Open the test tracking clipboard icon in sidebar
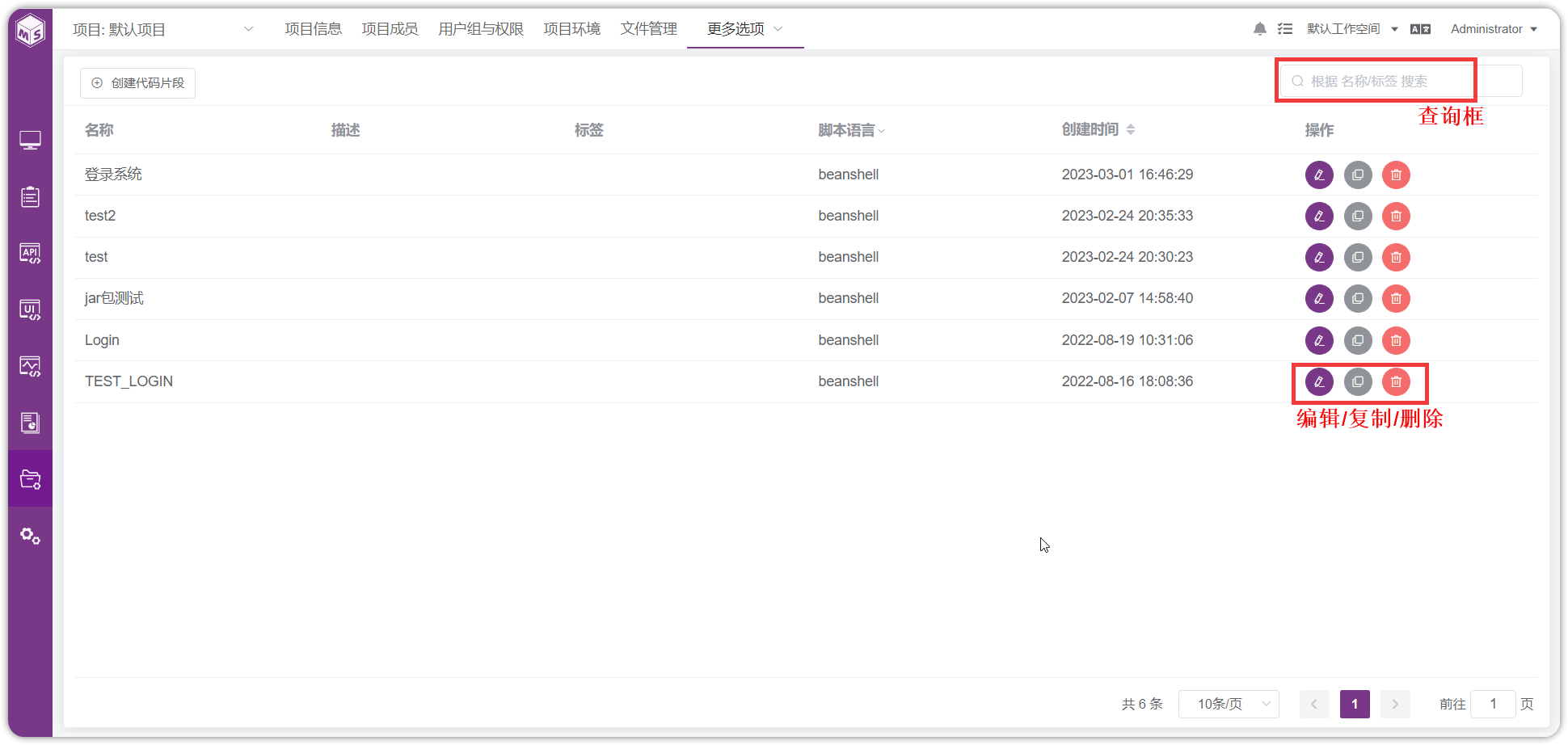Viewport: 1568px width, 745px height. click(30, 197)
